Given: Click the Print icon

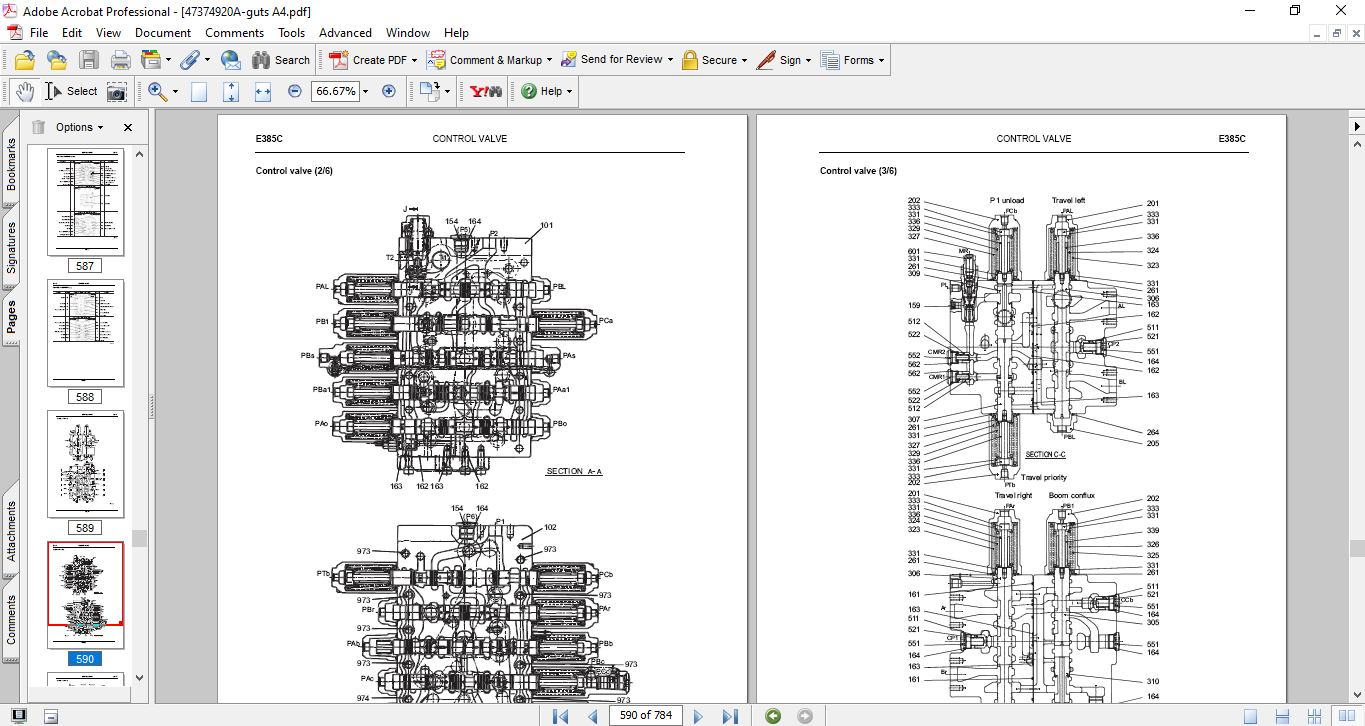Looking at the screenshot, I should click(x=120, y=60).
